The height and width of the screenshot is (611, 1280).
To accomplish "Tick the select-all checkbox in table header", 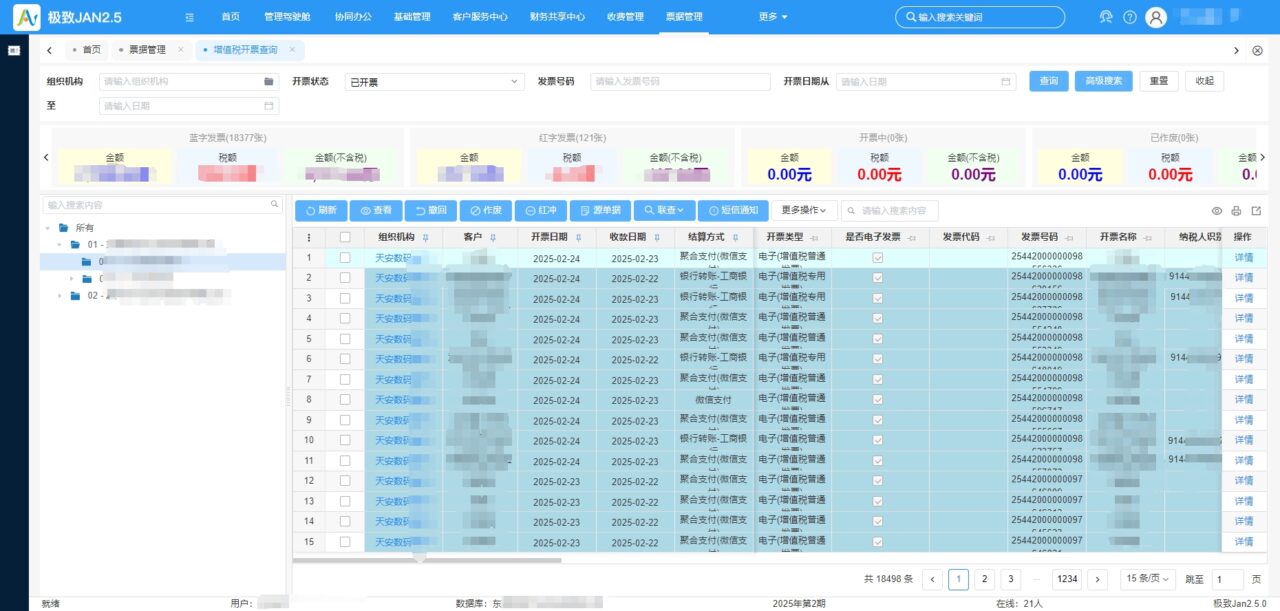I will pos(345,237).
